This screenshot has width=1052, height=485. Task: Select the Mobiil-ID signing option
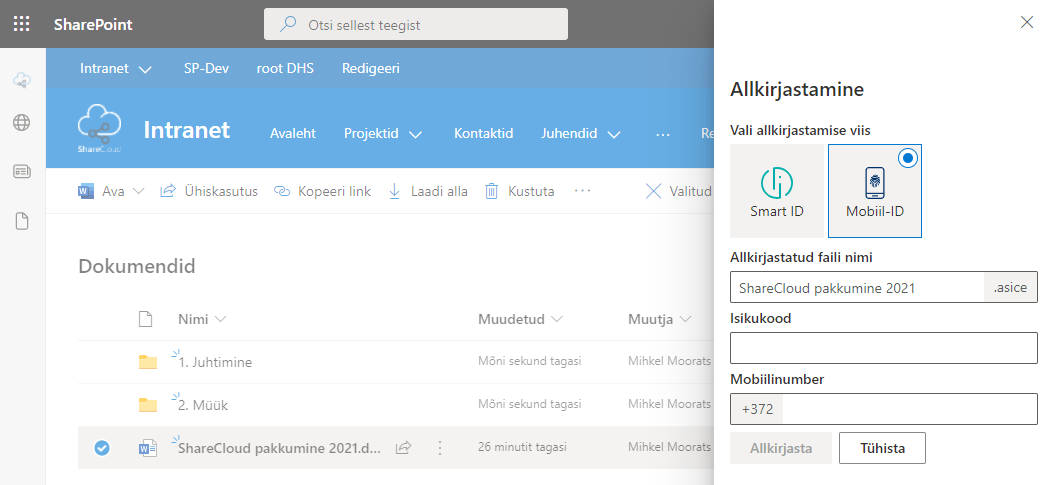[x=875, y=191]
